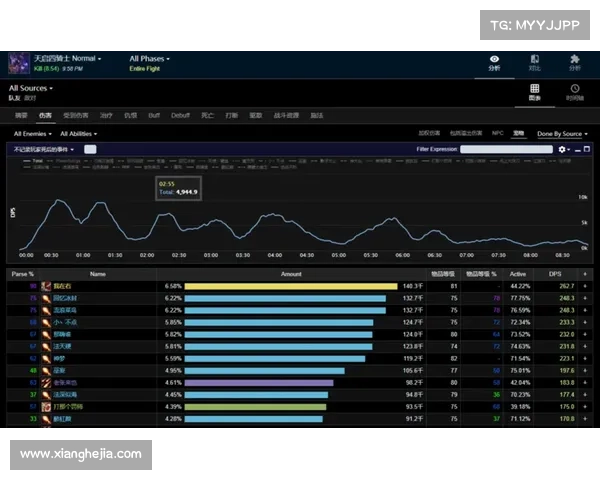Click the yellow 140.3千 amount bar

click(291, 286)
